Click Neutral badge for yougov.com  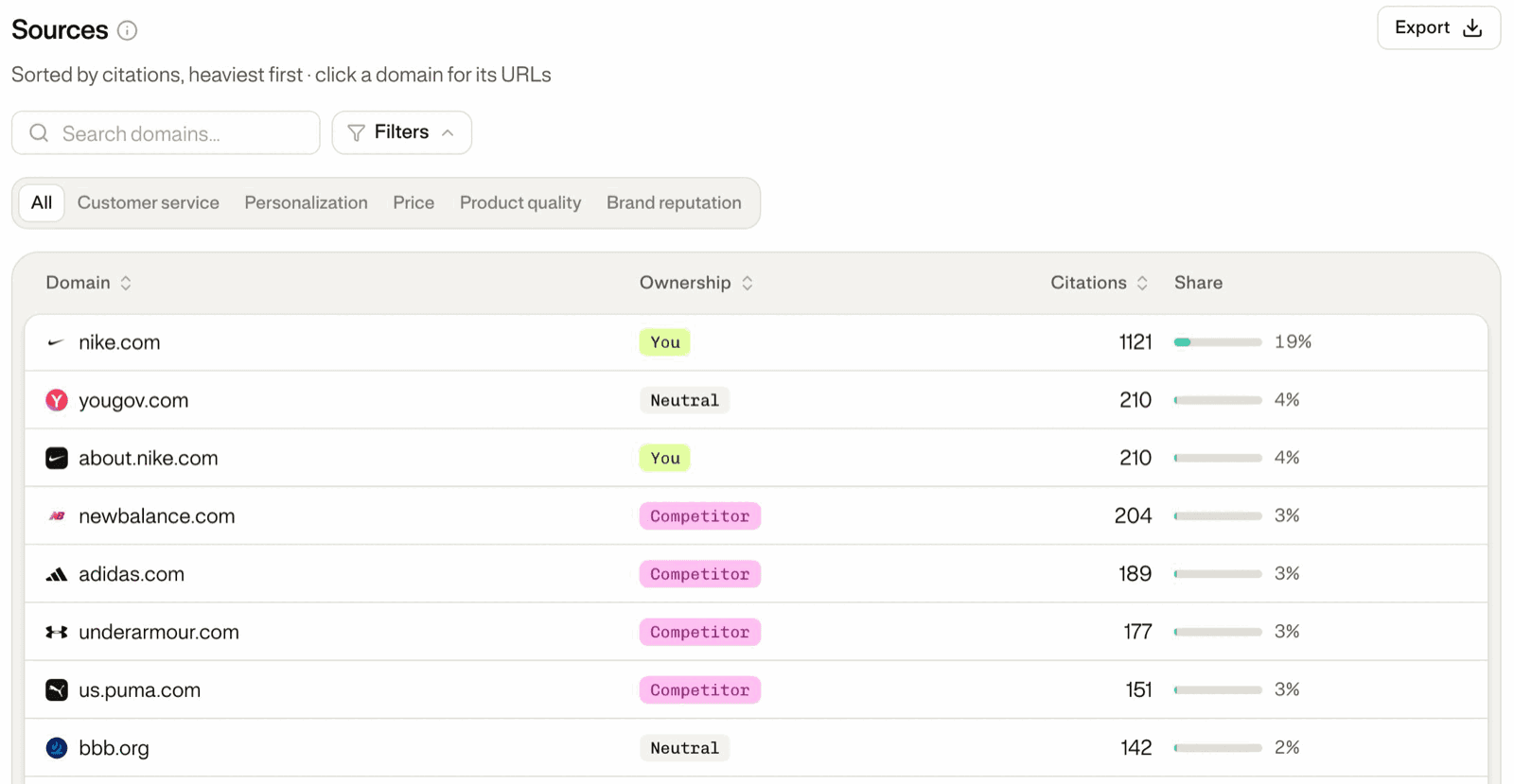point(685,400)
